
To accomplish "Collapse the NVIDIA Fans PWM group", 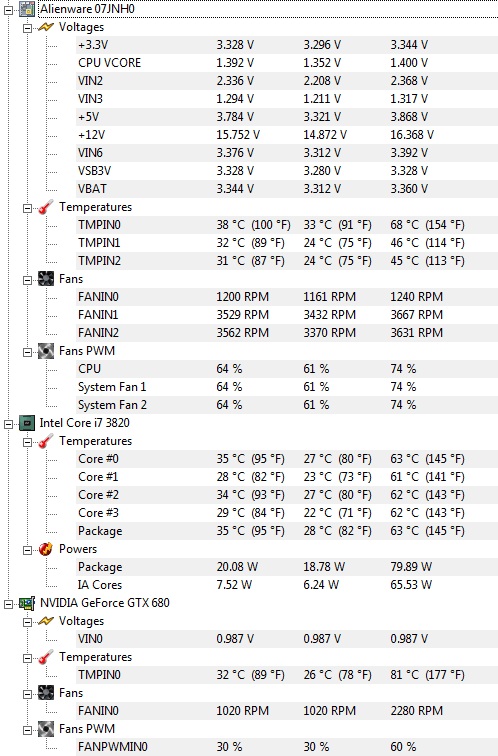I will [27, 729].
